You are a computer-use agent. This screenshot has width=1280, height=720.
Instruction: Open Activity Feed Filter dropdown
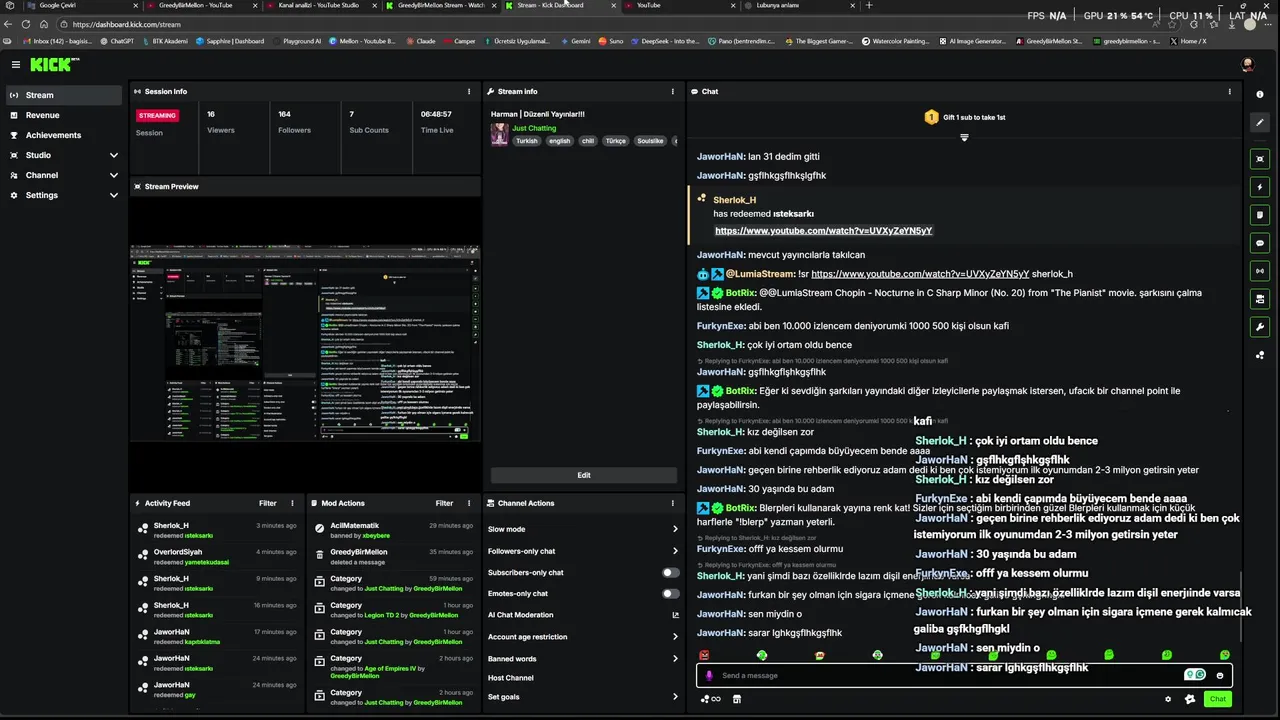click(268, 503)
